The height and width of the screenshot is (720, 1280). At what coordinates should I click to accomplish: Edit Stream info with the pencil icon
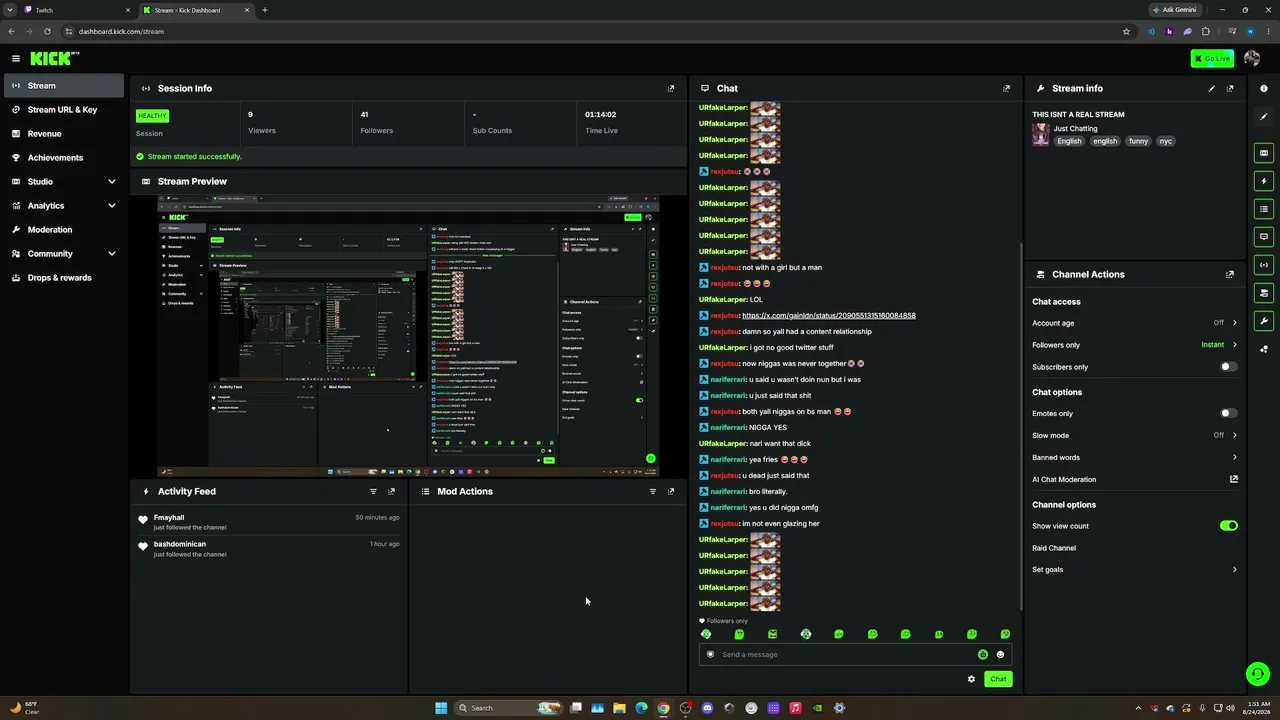point(1212,88)
